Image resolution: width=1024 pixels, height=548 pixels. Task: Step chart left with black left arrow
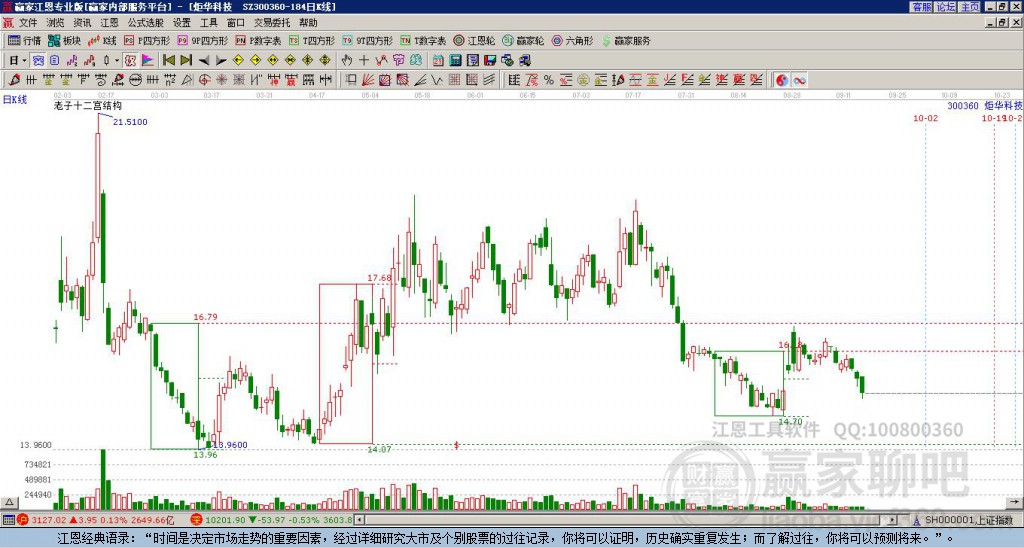pyautogui.click(x=204, y=61)
